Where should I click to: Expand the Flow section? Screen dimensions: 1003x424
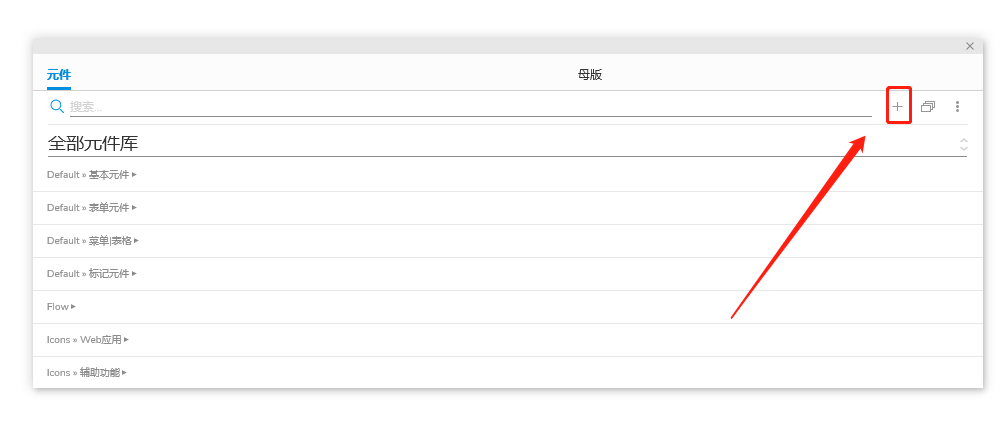click(60, 307)
